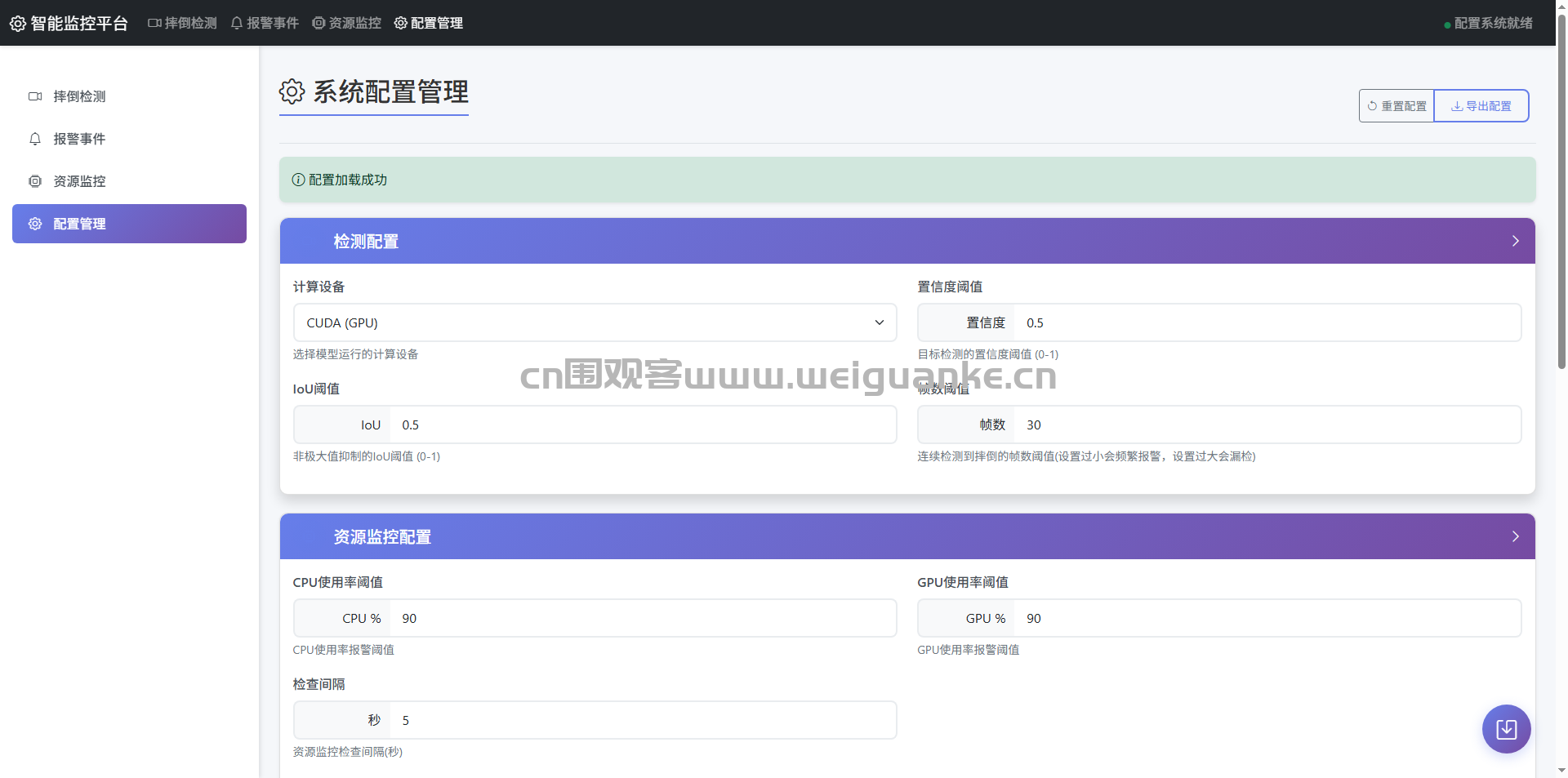
Task: Click the bell icon beside sidebar 报警事件
Action: pyautogui.click(x=35, y=139)
